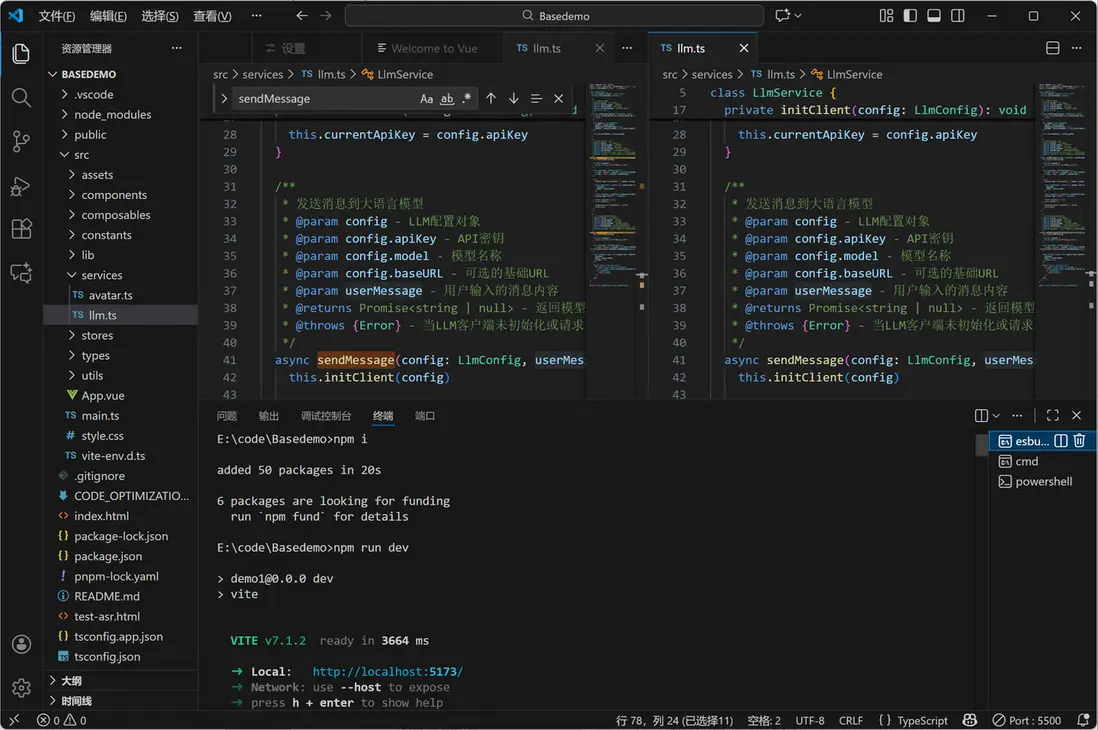Viewport: 1098px width, 730px height.
Task: Open Manage settings gear icon
Action: [x=21, y=688]
